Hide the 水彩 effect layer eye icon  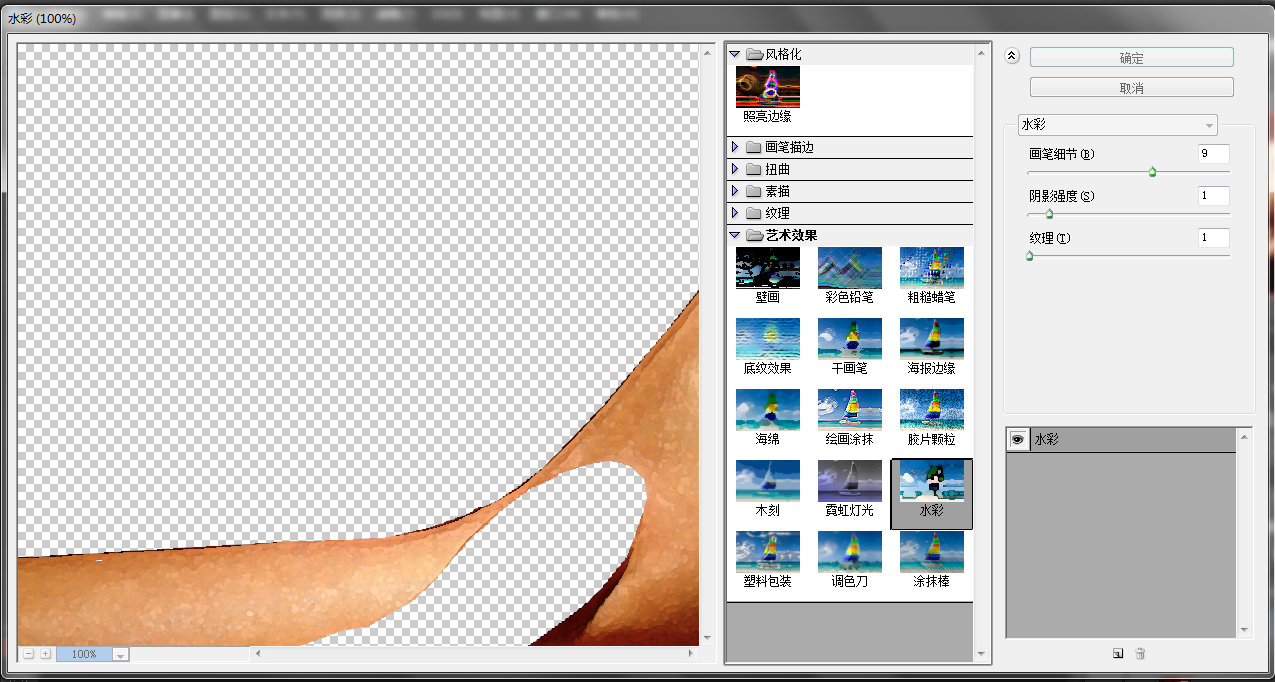[1017, 439]
